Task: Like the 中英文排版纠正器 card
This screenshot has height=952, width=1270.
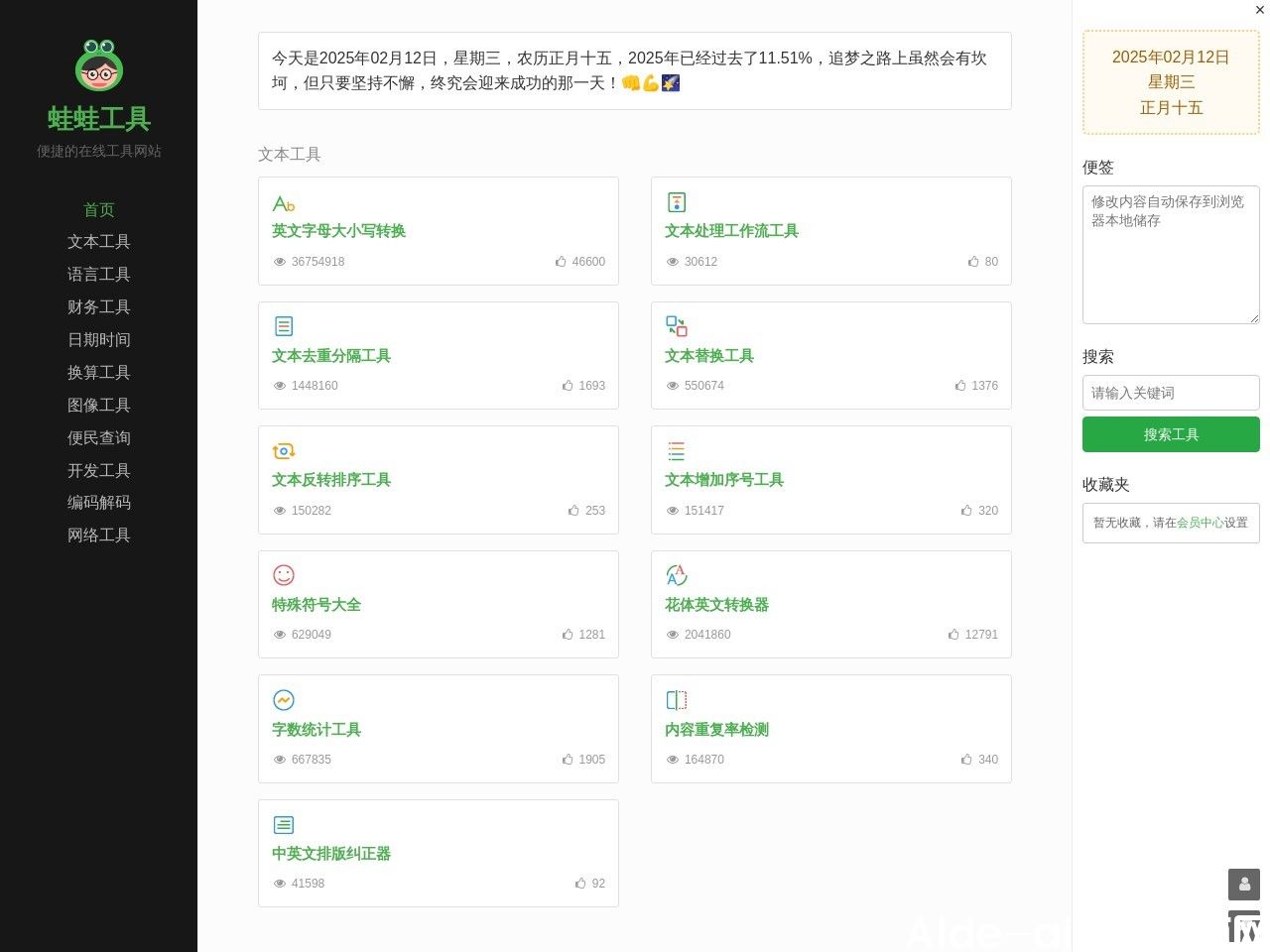Action: (x=581, y=884)
